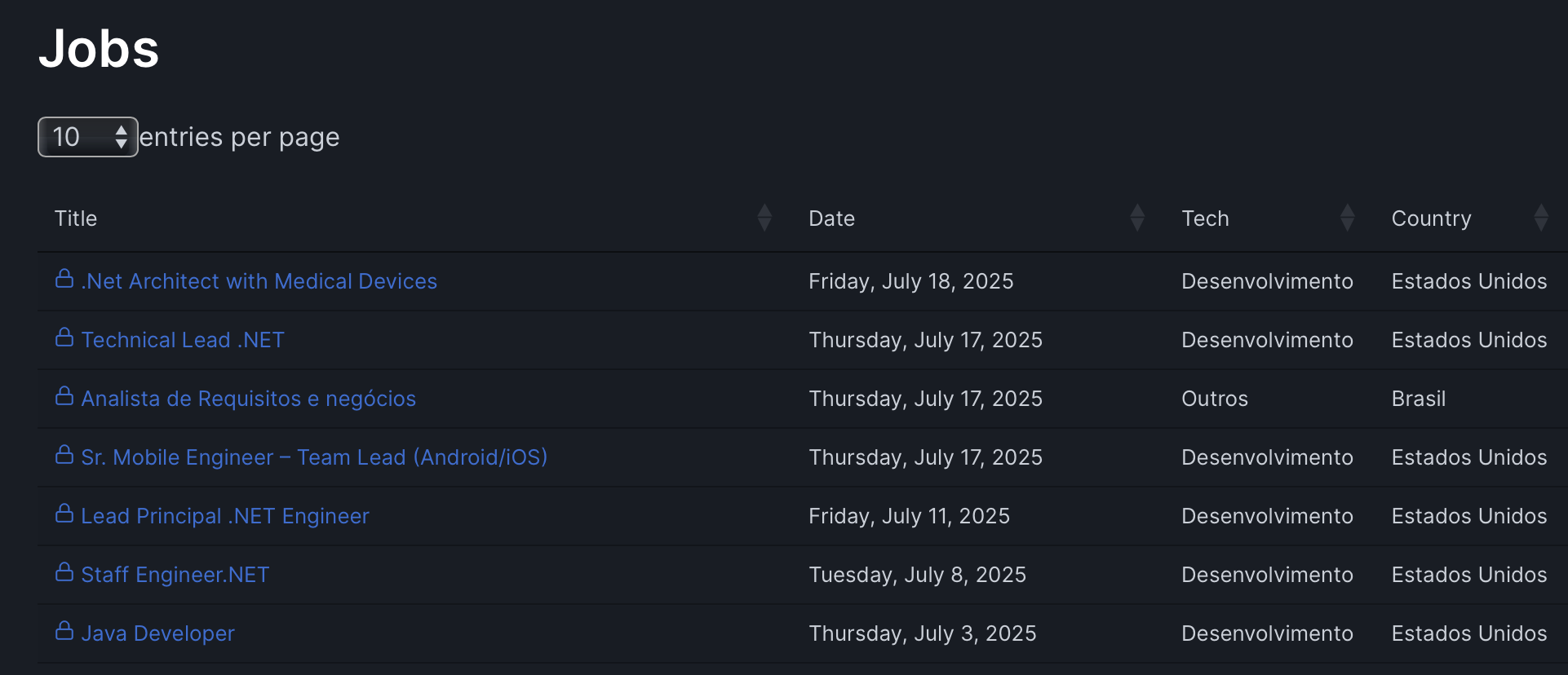Click lock icon beside Sr. Mobile Engineer

64,455
